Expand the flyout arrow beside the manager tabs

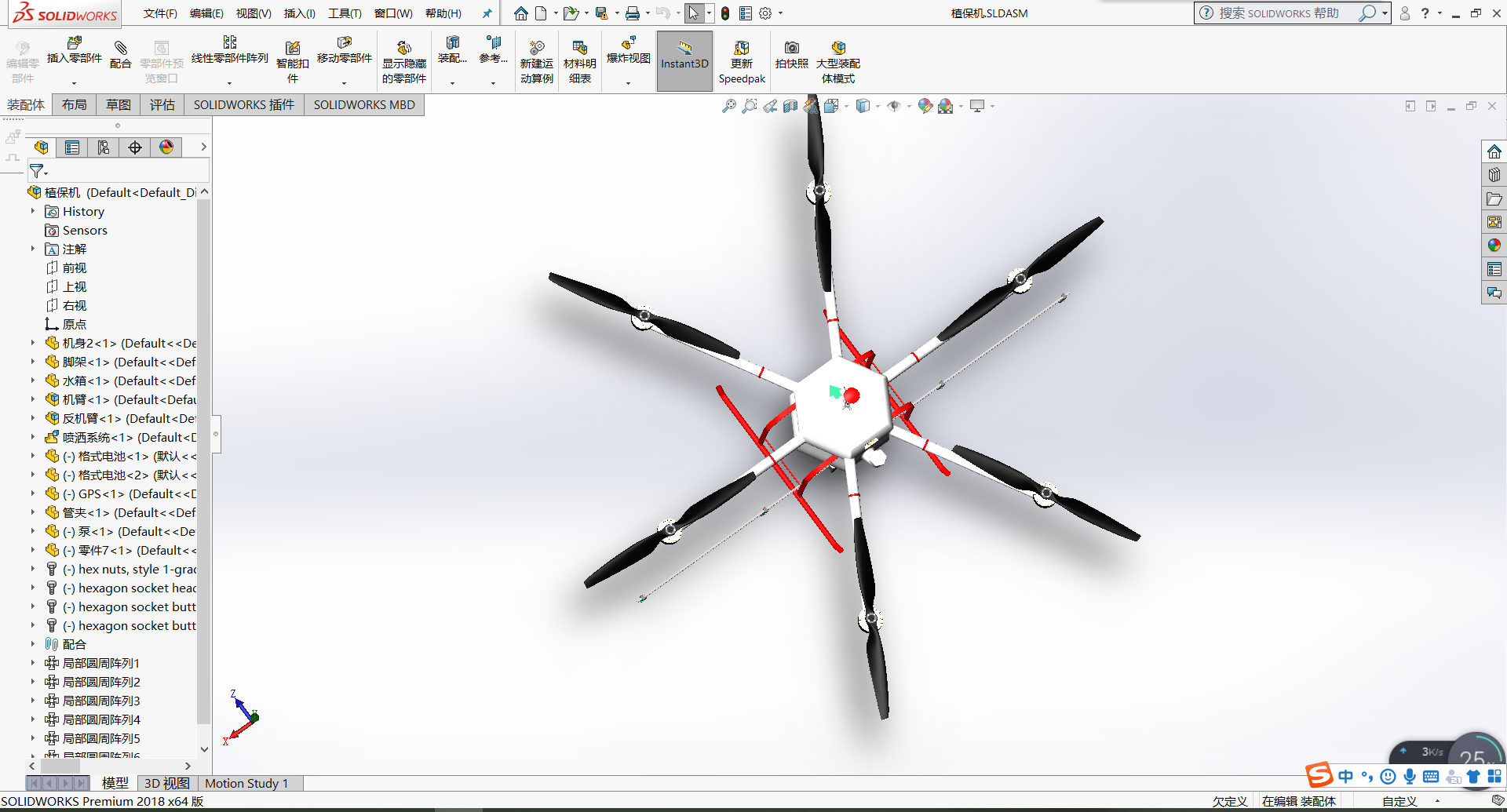(x=203, y=147)
